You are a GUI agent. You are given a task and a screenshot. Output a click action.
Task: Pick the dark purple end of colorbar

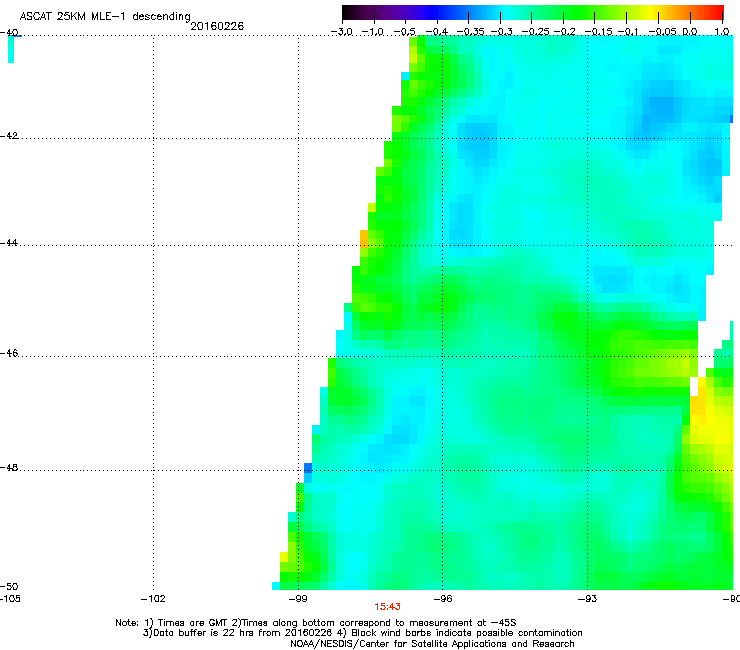352,13
